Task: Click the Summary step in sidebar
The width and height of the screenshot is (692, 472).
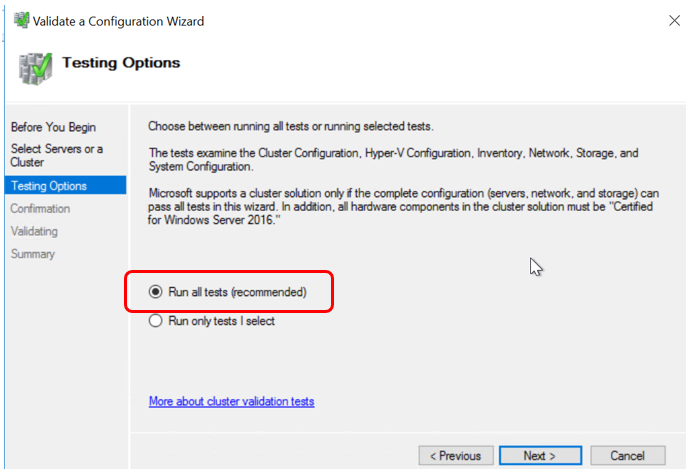Action: pyautogui.click(x=33, y=254)
